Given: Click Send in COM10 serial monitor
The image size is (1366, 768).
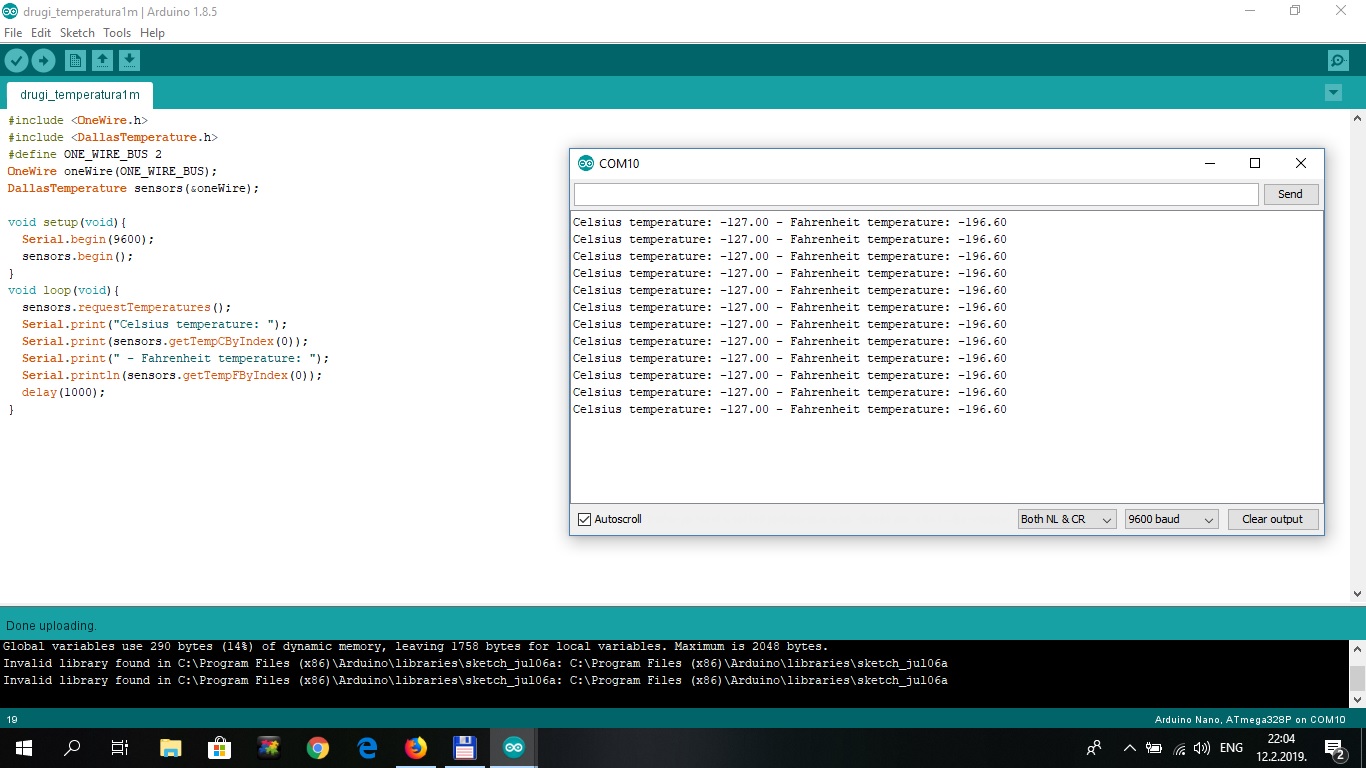Looking at the screenshot, I should click(1291, 194).
